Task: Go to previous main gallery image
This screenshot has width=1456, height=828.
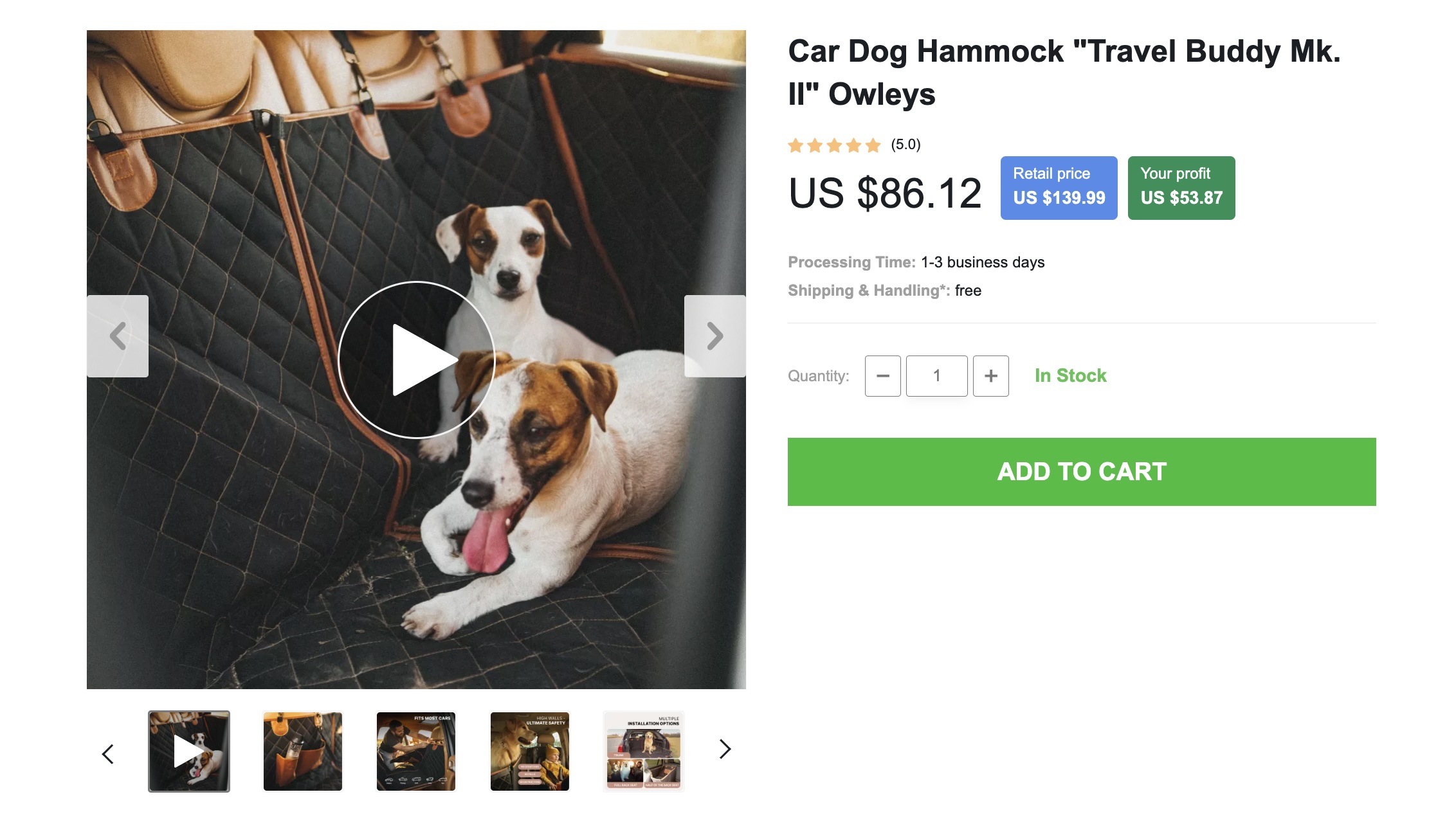Action: [118, 336]
